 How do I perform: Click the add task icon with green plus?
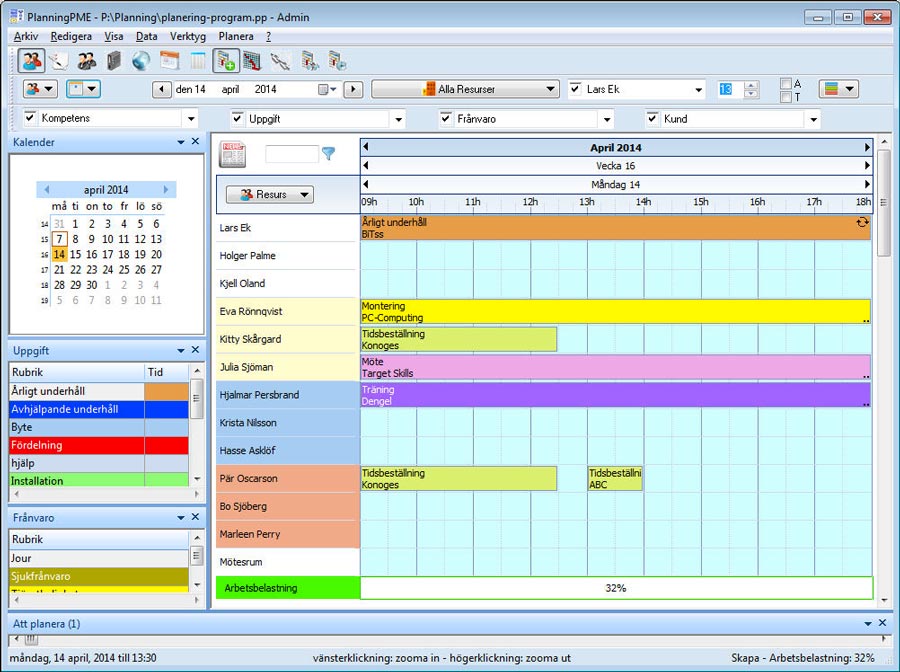[223, 61]
